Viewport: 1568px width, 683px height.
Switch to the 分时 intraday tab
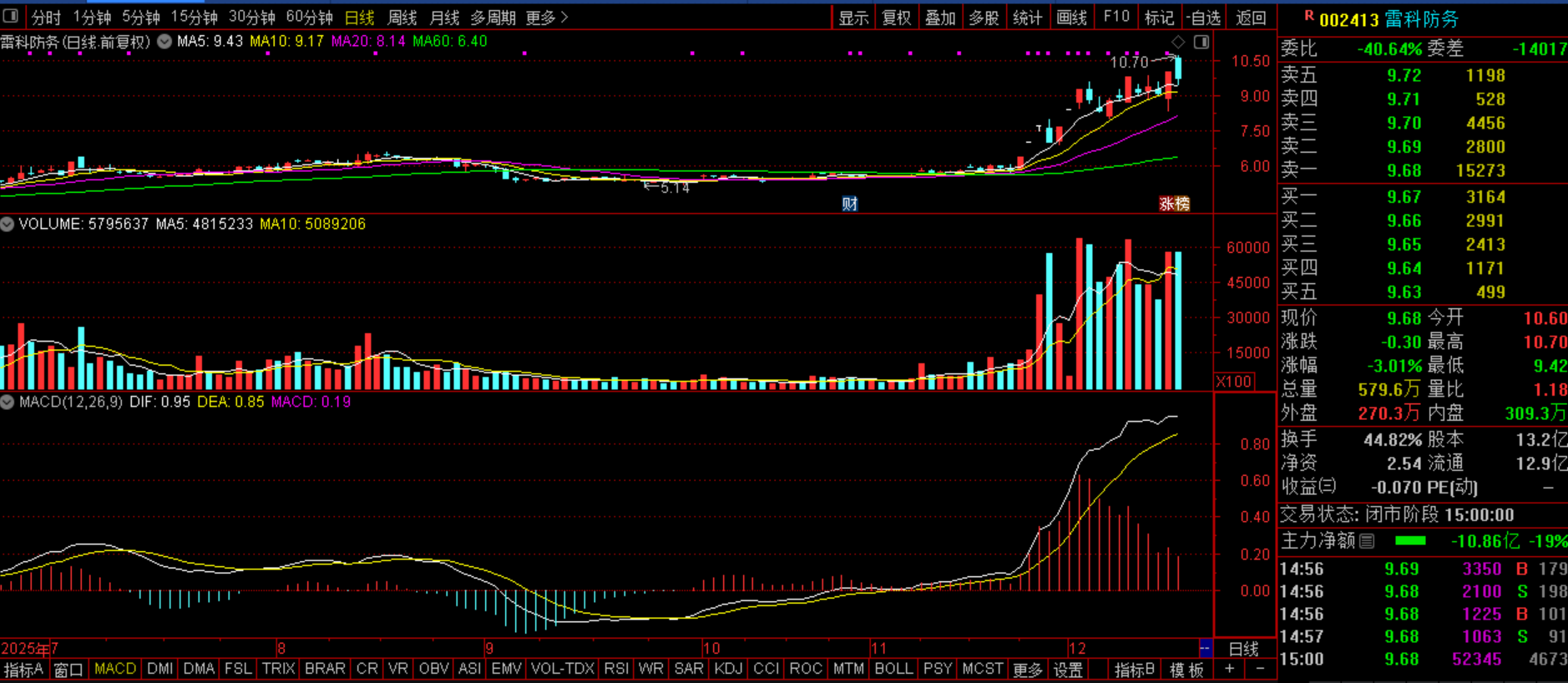pyautogui.click(x=46, y=18)
